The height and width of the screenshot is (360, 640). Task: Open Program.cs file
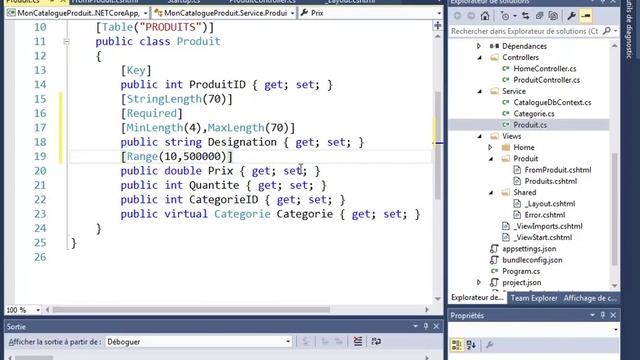521,271
